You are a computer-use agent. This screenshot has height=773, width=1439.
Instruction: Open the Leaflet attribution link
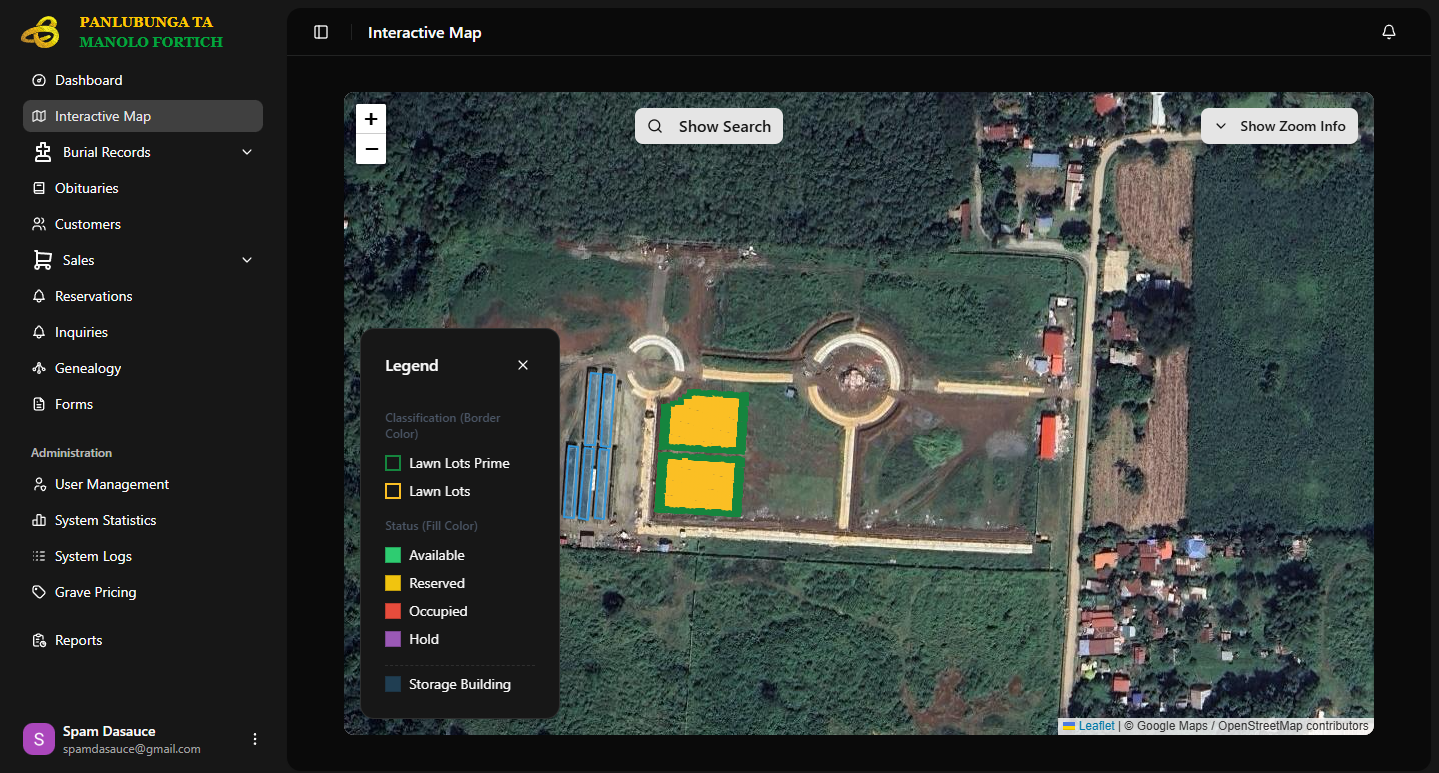coord(1096,726)
